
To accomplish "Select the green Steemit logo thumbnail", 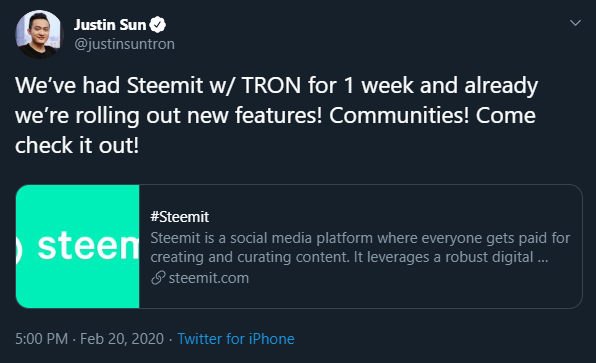I will click(78, 246).
